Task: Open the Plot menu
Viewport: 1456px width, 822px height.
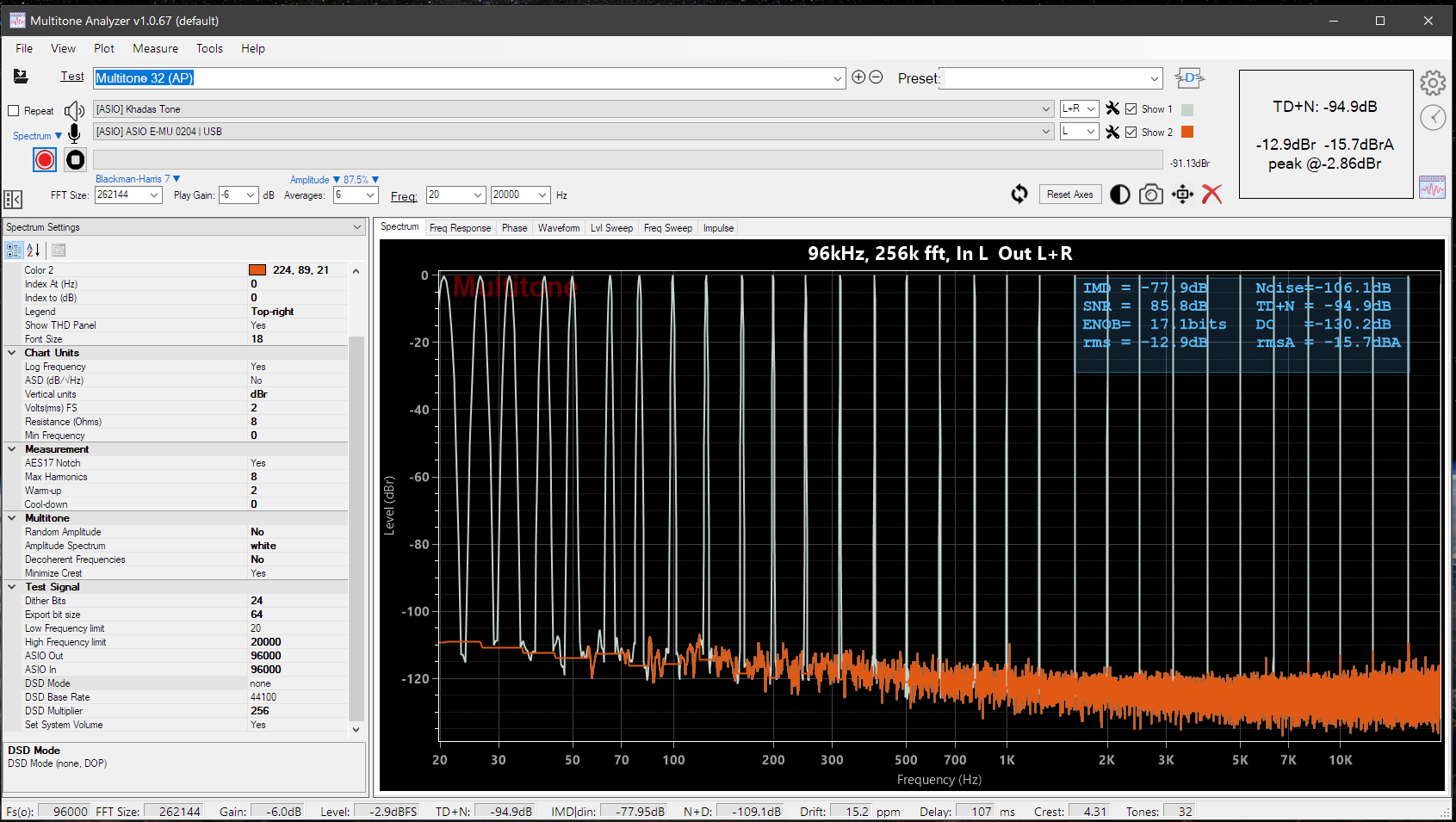Action: tap(104, 48)
